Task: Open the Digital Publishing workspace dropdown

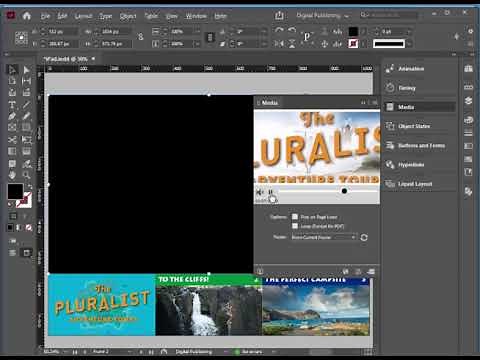Action: (323, 16)
